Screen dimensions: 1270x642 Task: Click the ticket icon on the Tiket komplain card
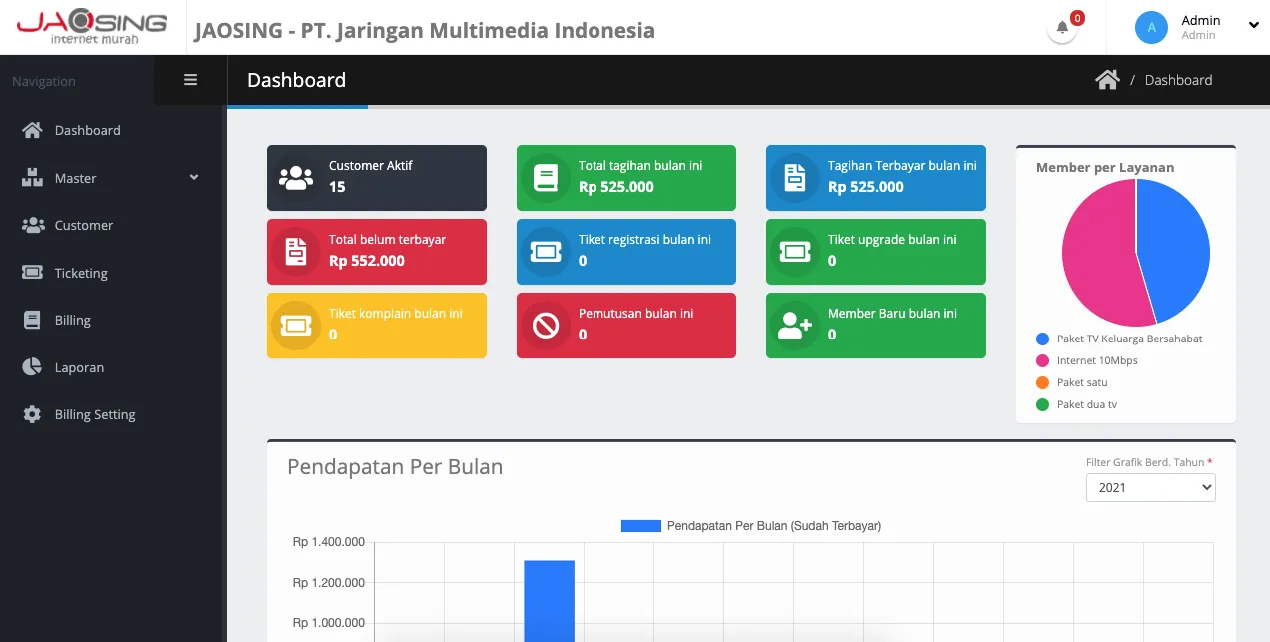(296, 326)
